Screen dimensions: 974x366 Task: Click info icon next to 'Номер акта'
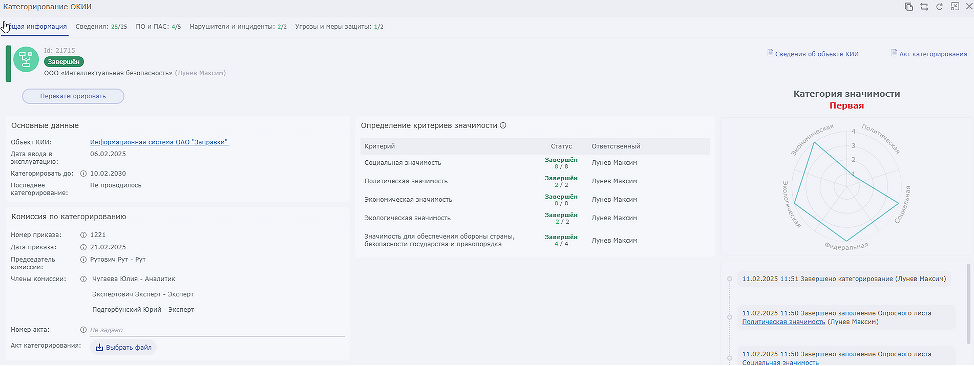[x=84, y=330]
